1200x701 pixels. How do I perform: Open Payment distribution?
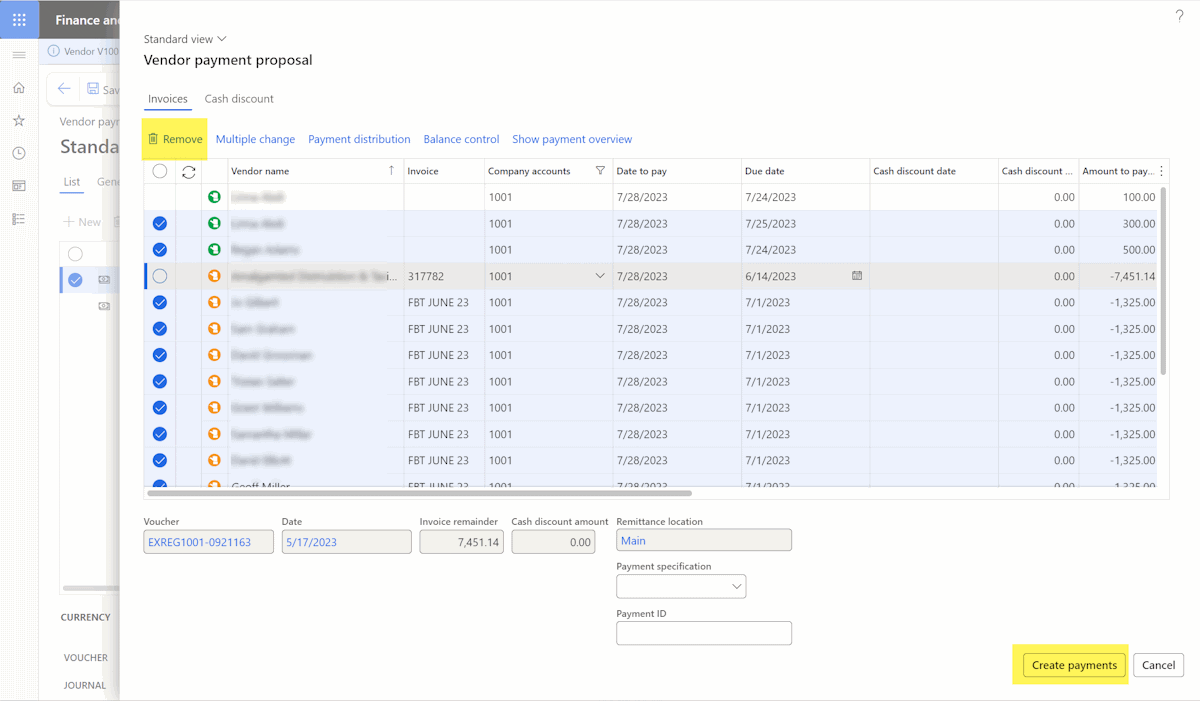coord(359,139)
